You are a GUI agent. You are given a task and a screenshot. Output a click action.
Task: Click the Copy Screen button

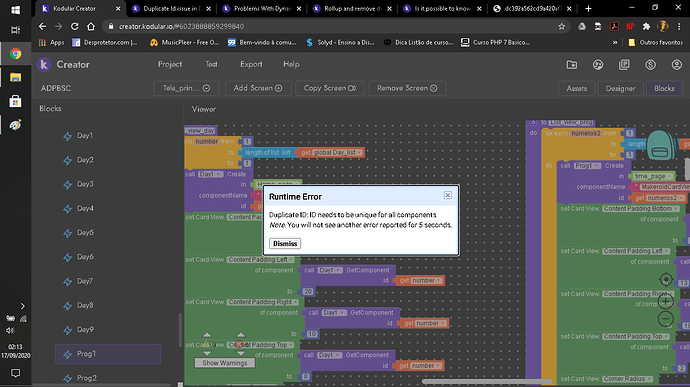point(330,88)
